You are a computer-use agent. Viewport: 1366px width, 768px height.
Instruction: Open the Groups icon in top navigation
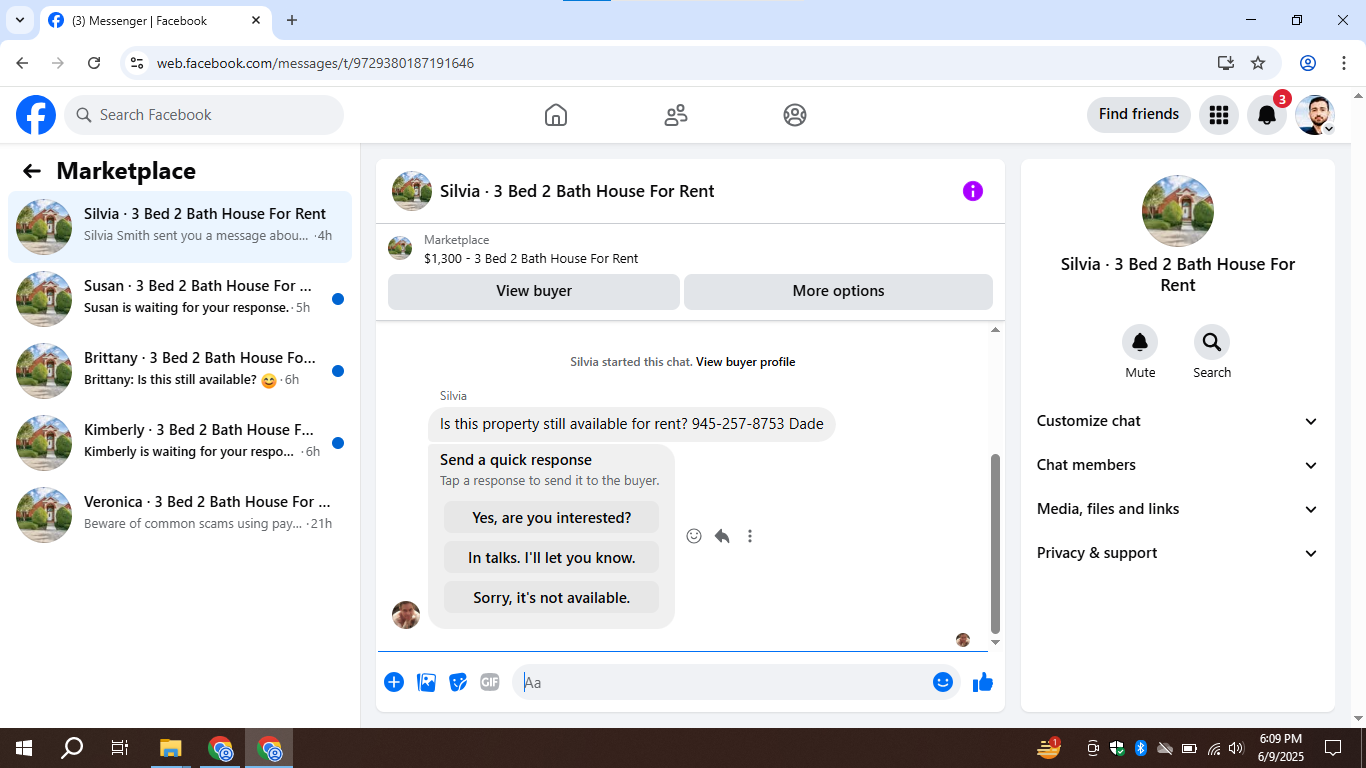click(795, 115)
